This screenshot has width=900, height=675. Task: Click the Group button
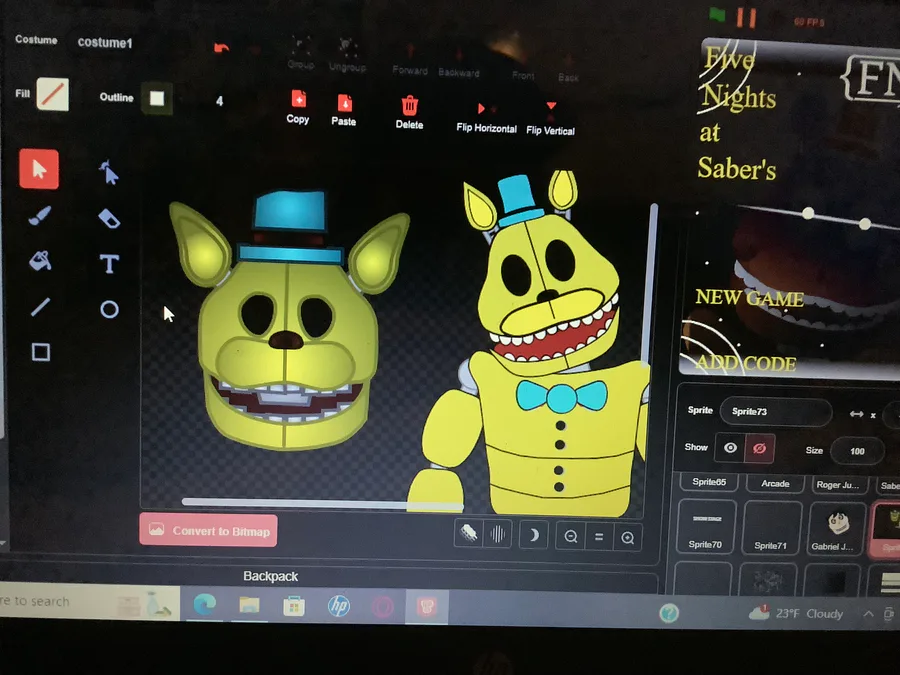pos(301,53)
